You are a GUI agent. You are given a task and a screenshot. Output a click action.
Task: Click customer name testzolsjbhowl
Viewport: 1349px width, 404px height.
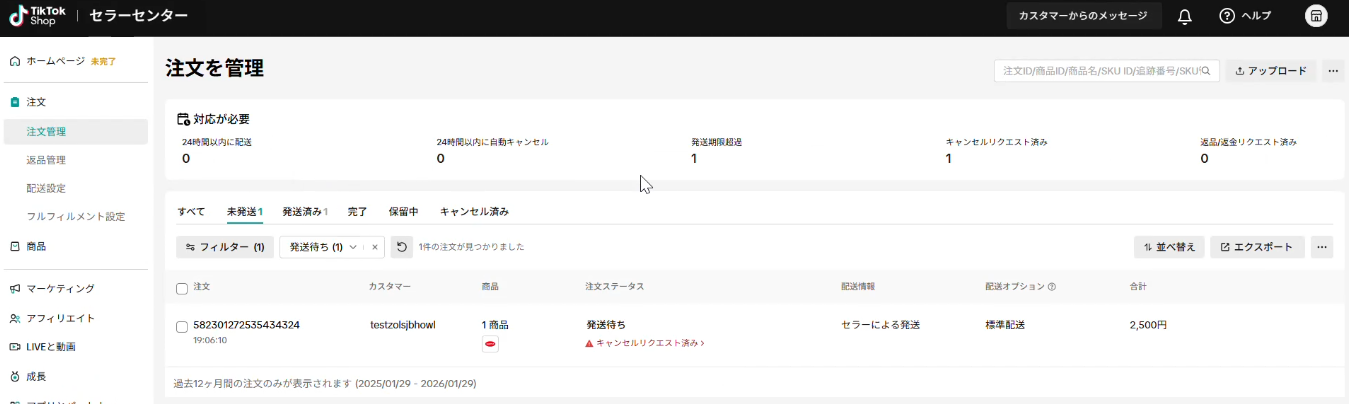coord(403,325)
